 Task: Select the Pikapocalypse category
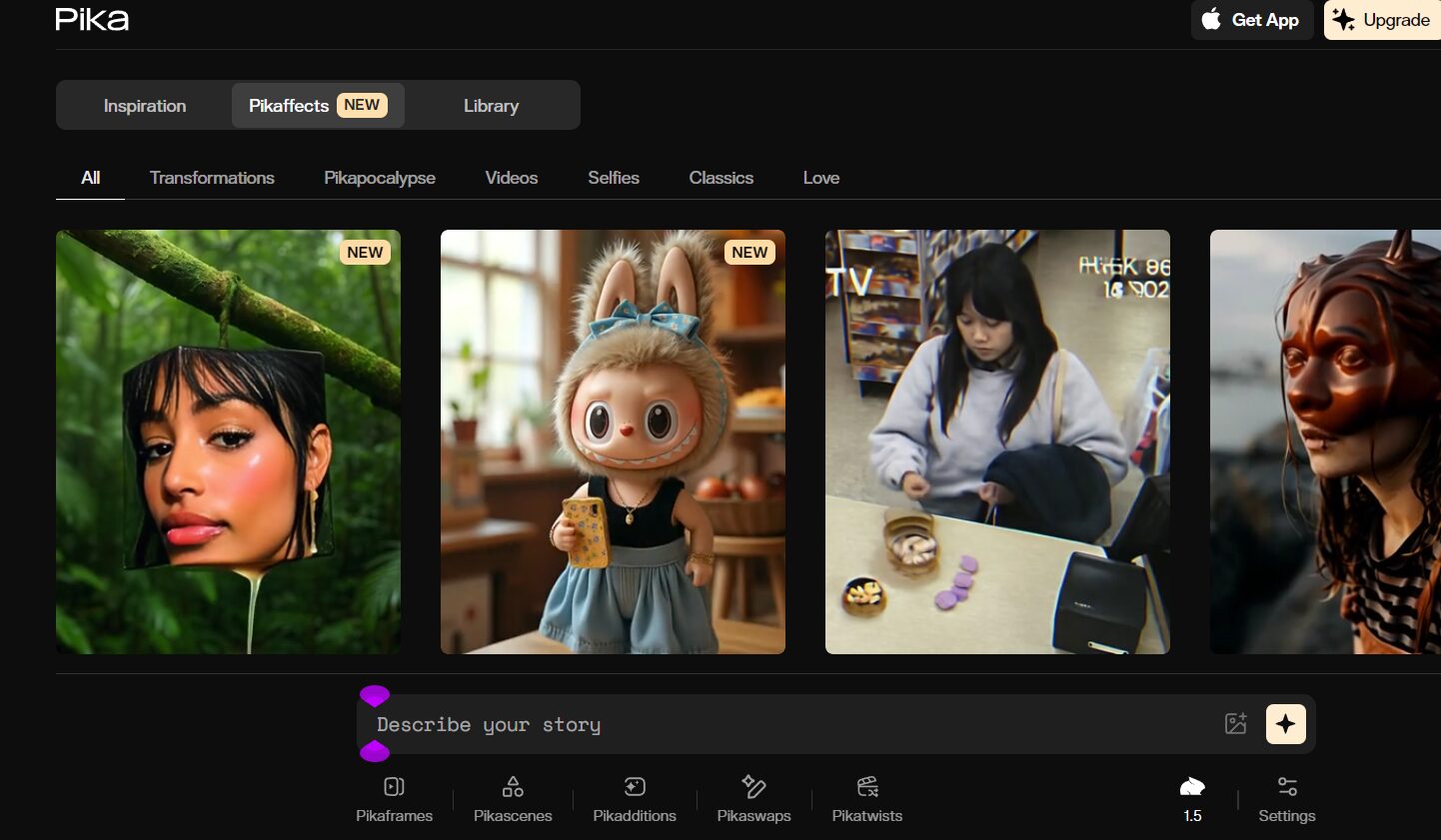(380, 178)
